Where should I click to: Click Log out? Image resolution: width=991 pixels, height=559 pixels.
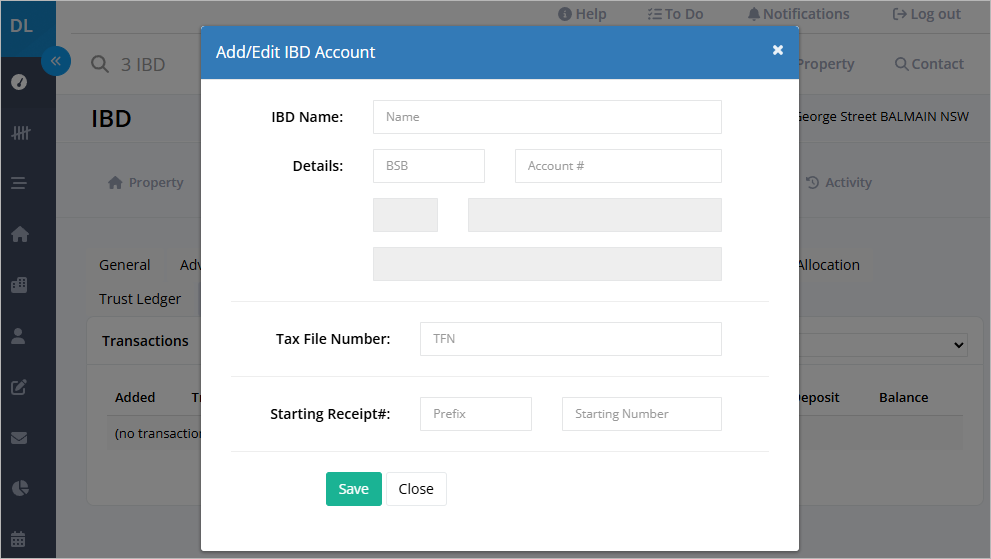[x=927, y=14]
